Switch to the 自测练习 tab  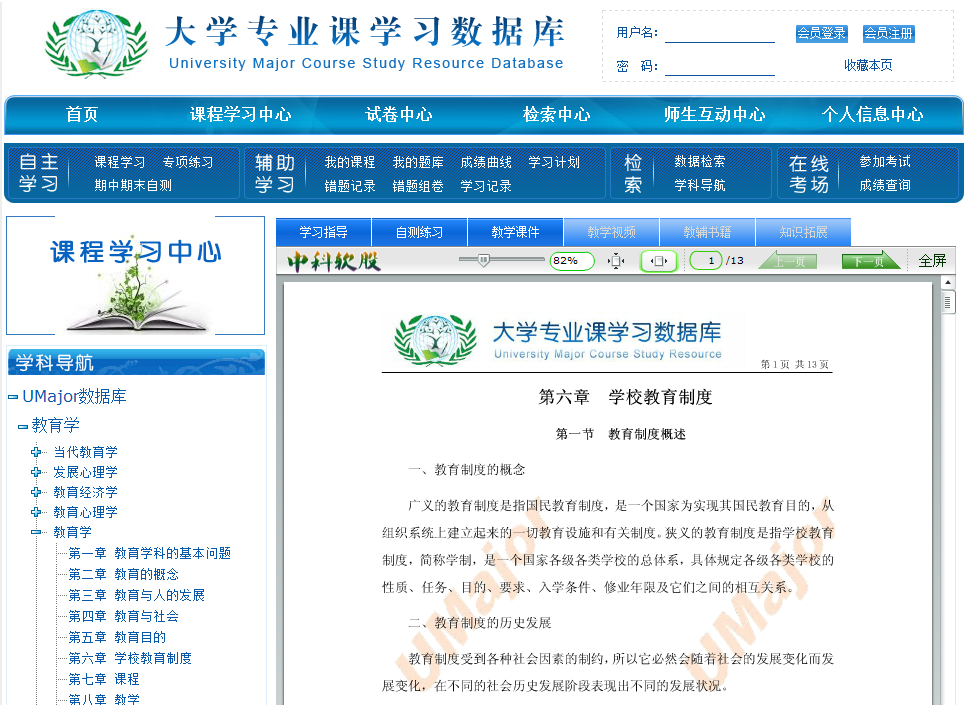pos(419,232)
